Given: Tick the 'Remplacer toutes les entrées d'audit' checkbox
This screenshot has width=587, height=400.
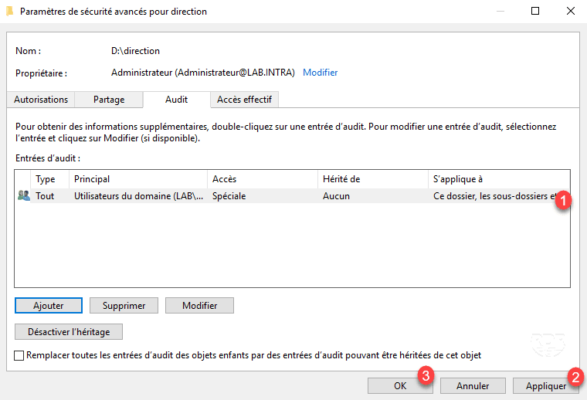Looking at the screenshot, I should coord(19,355).
